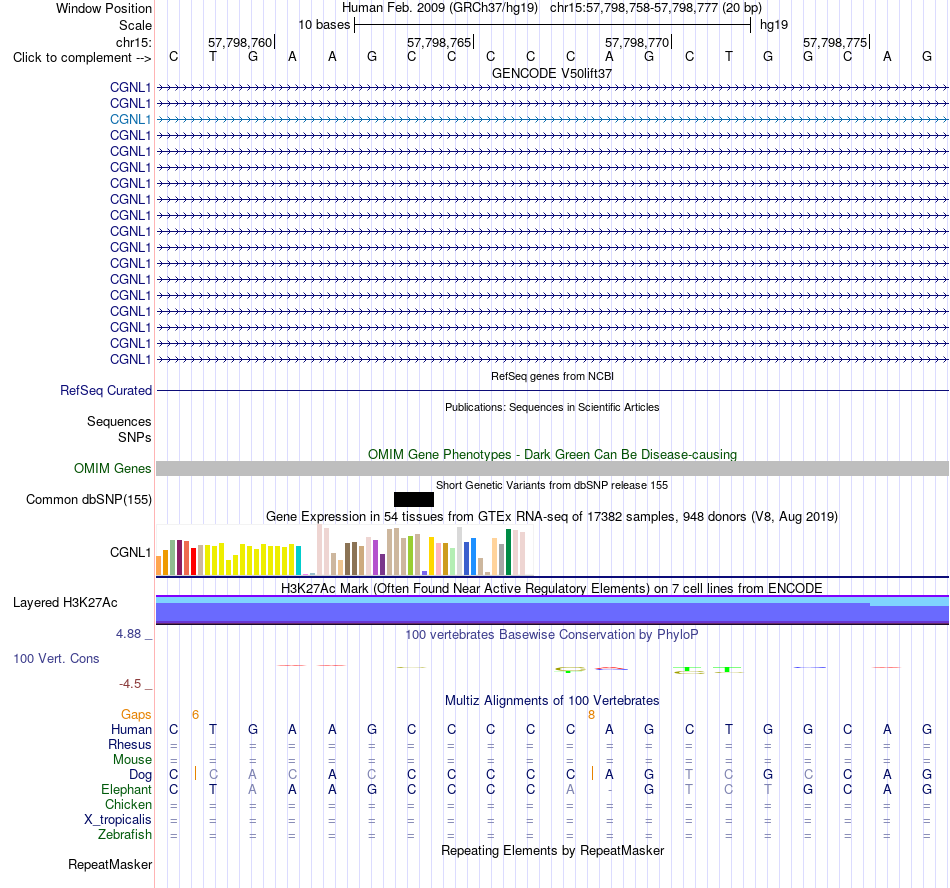This screenshot has height=888, width=950.
Task: Select the 'Chicken' alignment row label
Action: tap(128, 804)
